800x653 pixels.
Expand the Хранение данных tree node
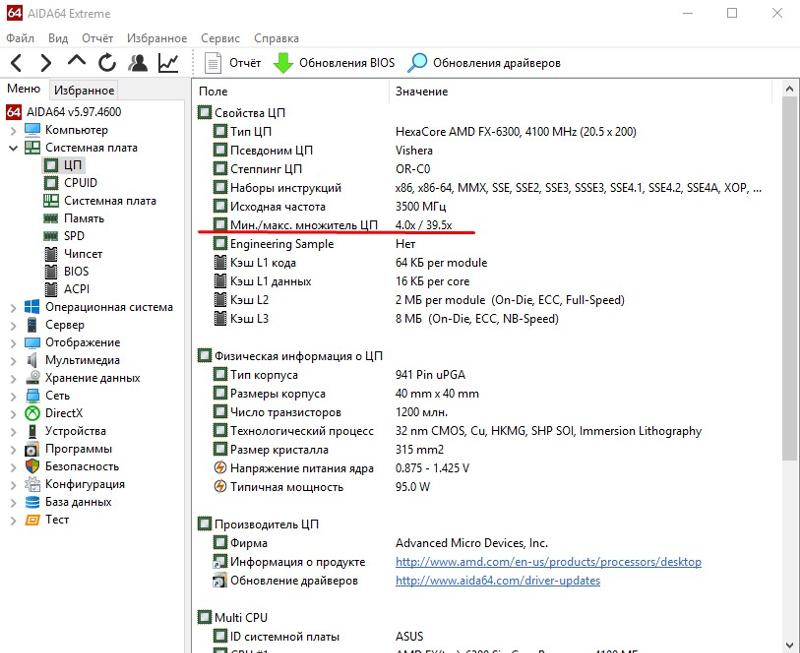tap(13, 379)
